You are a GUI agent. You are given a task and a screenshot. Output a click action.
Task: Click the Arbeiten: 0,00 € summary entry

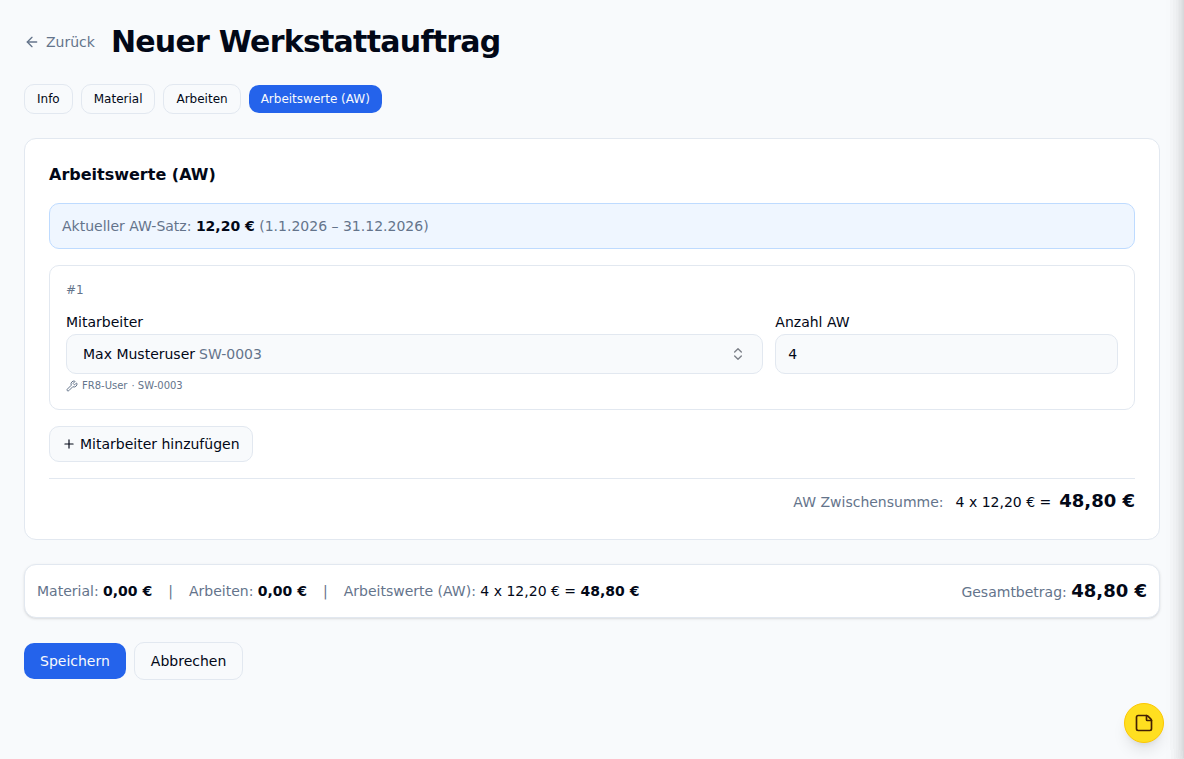pos(248,591)
